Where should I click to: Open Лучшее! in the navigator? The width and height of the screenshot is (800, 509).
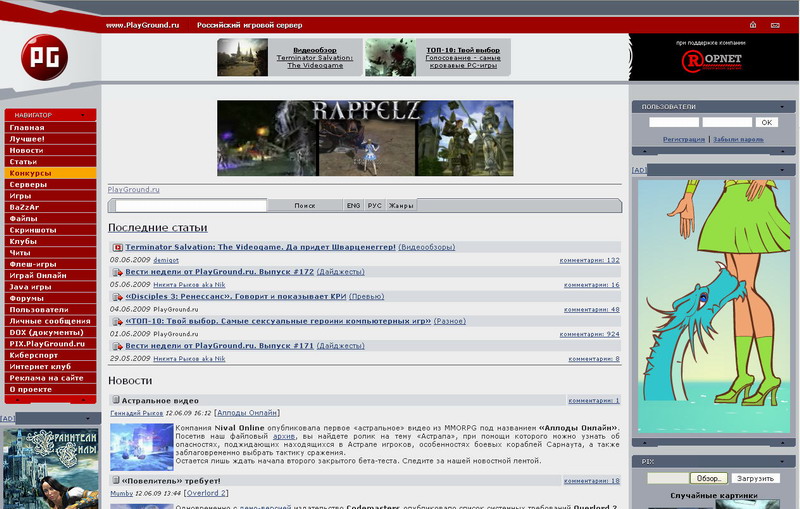click(x=51, y=139)
